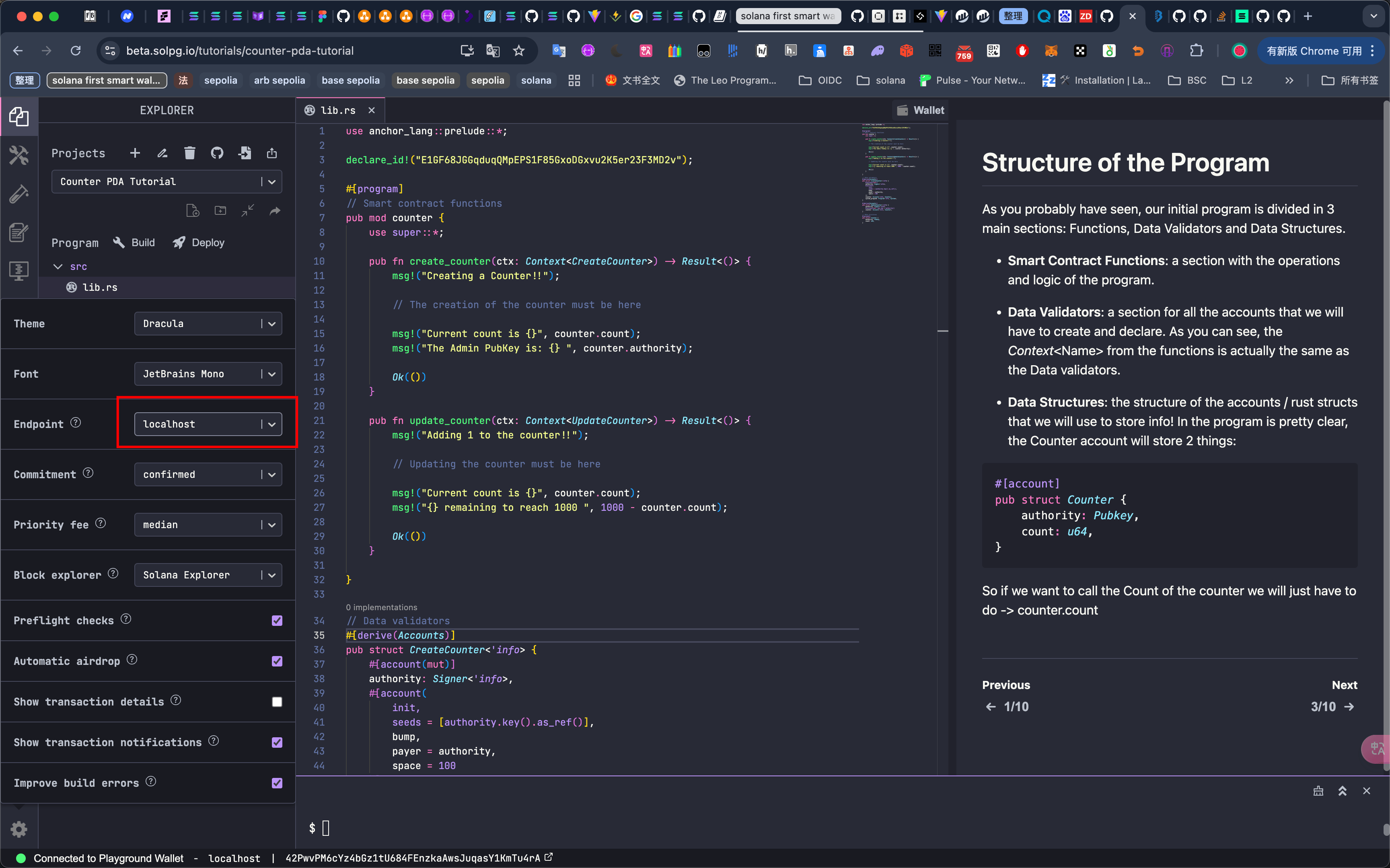Reload the page
This screenshot has height=868, width=1390.
(76, 51)
